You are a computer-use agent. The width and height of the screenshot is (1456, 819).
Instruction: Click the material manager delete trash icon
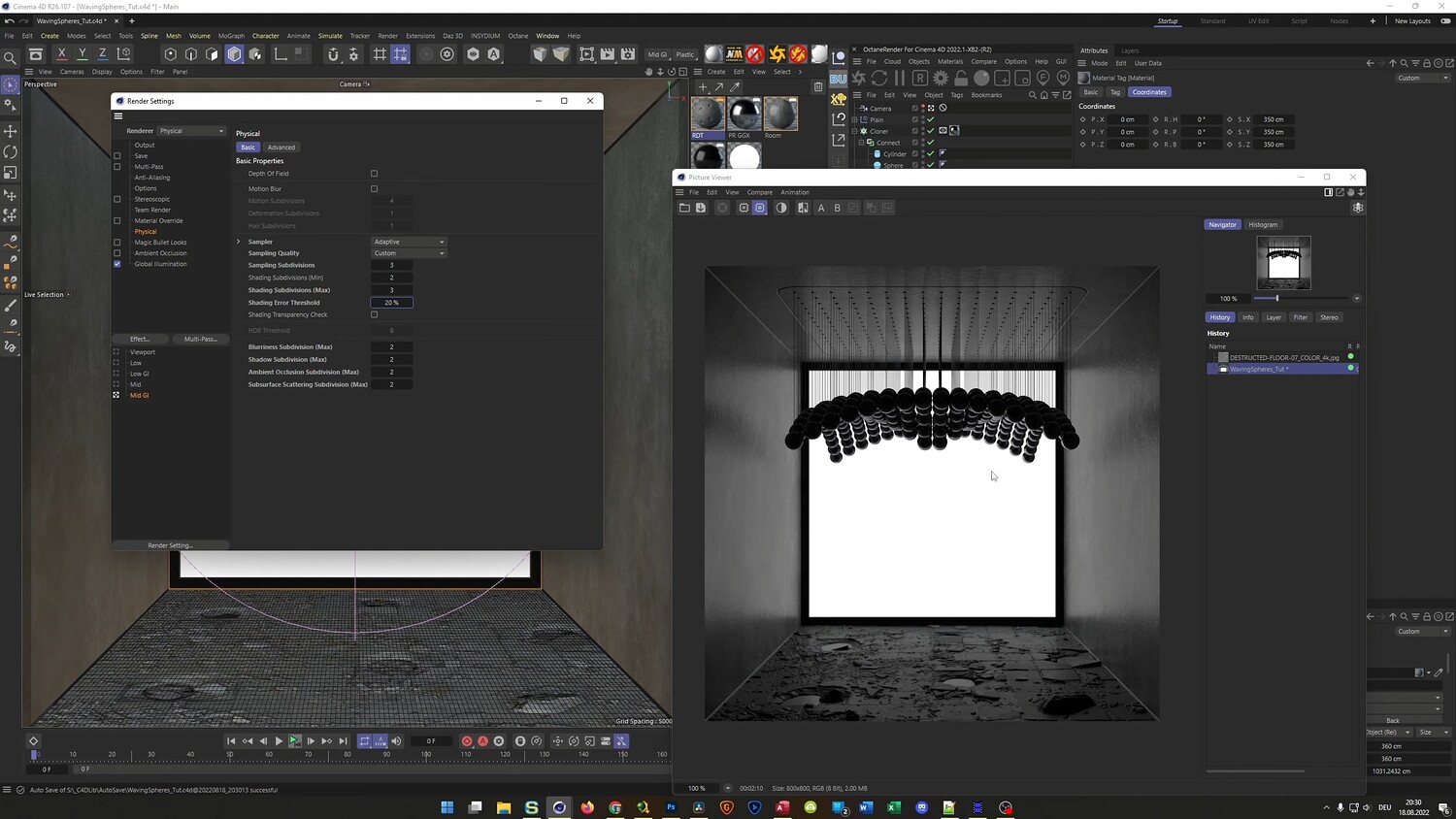point(818,86)
